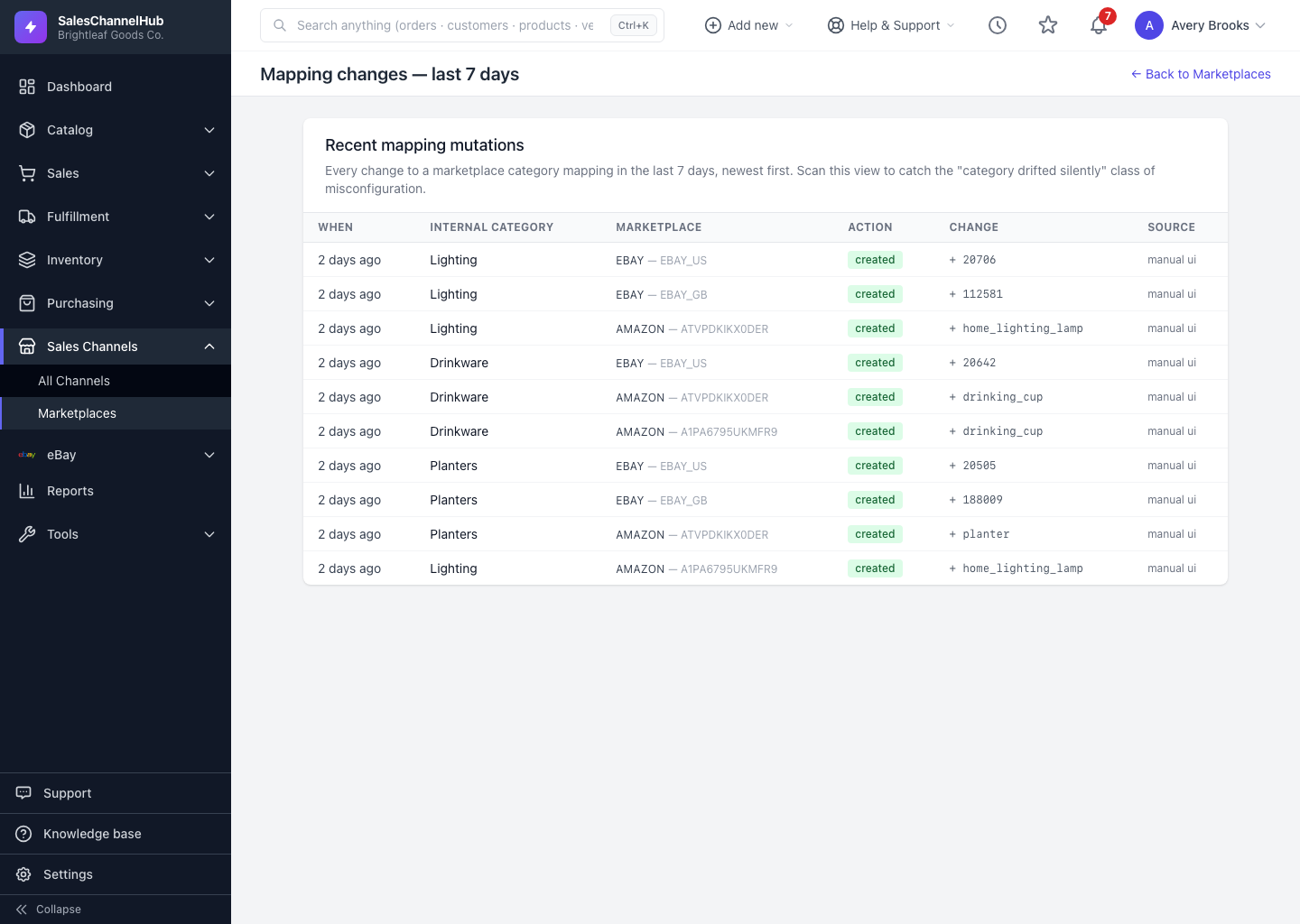The height and width of the screenshot is (924, 1300).
Task: Expand the Purchasing menu chevron
Action: coord(209,303)
